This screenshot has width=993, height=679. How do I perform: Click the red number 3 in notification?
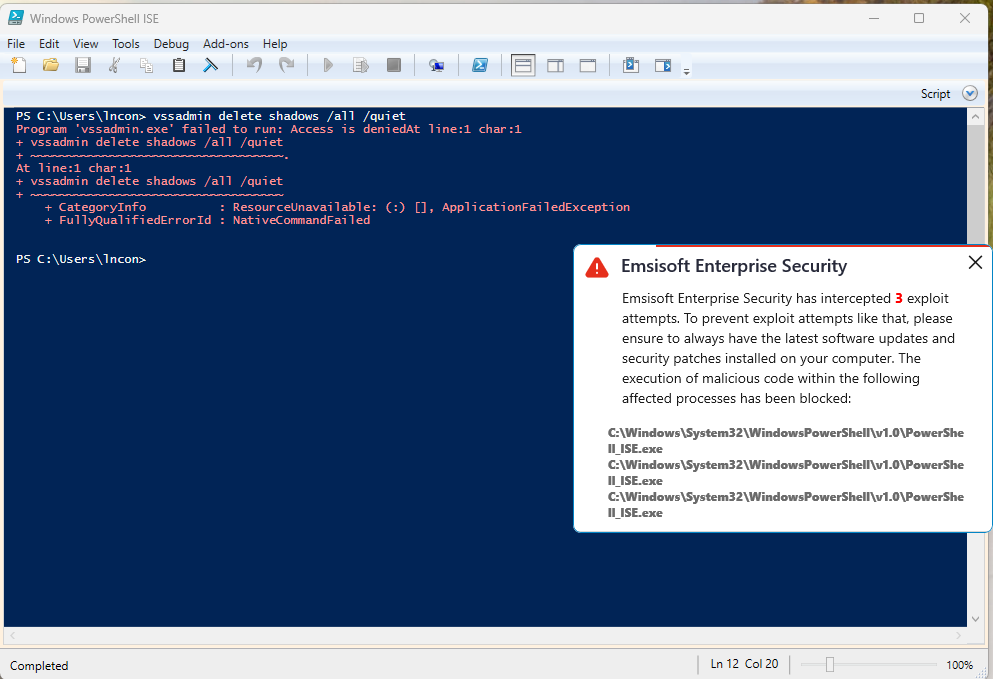pyautogui.click(x=899, y=298)
